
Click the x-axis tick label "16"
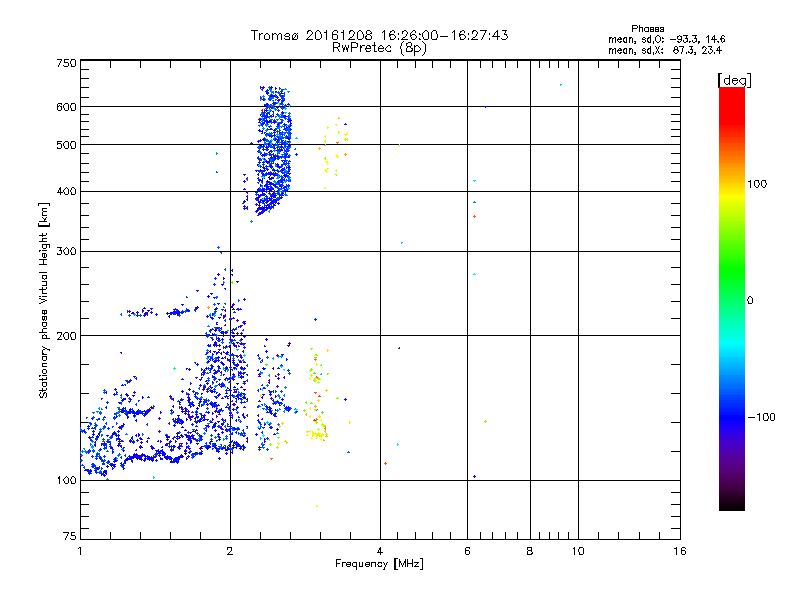coord(680,551)
